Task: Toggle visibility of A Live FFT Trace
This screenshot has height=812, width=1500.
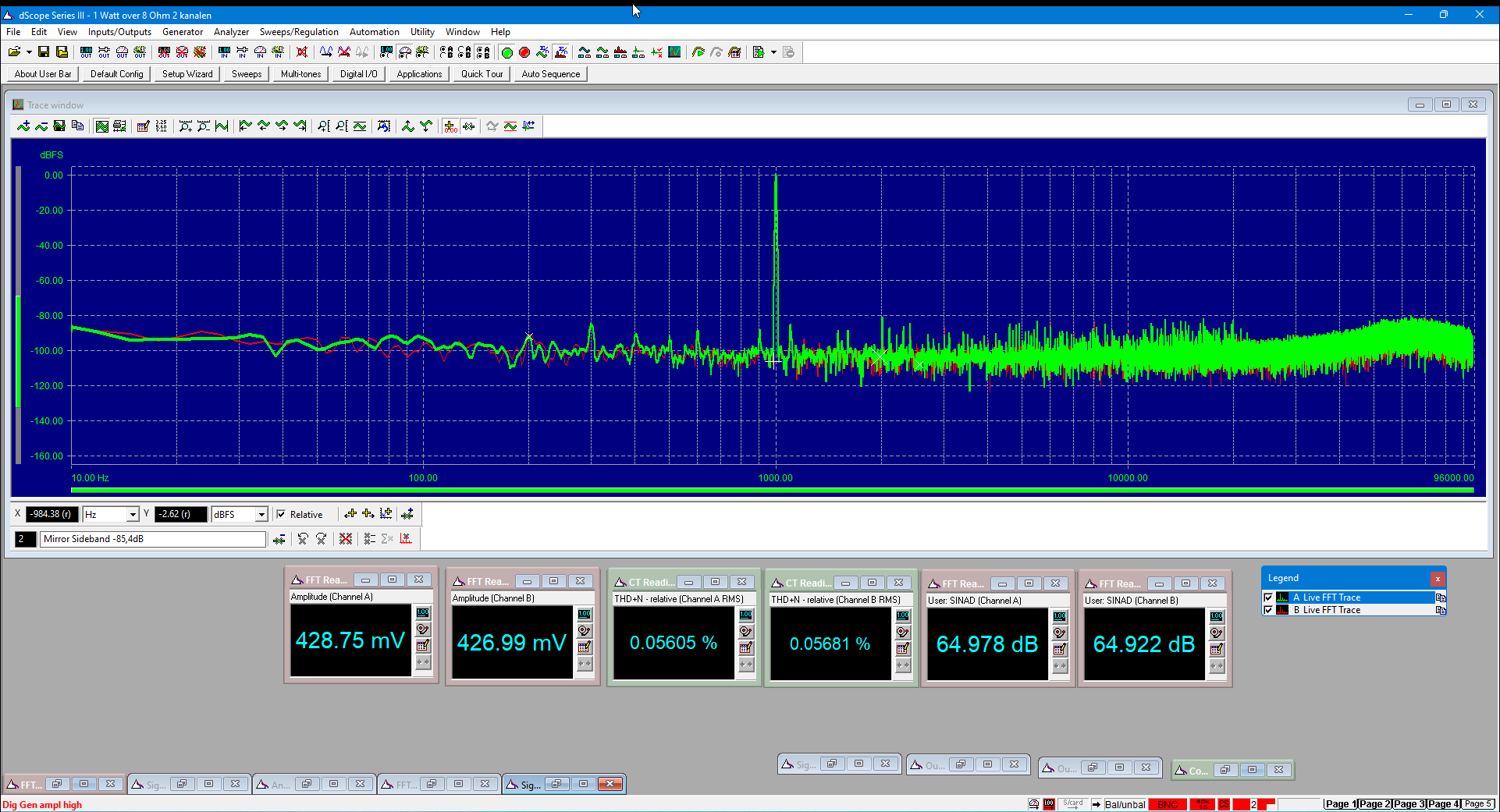Action: pyautogui.click(x=1268, y=597)
